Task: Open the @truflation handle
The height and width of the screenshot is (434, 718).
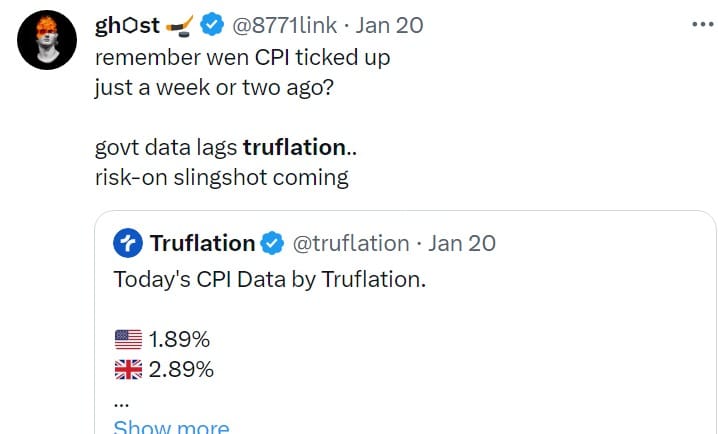Action: coord(350,243)
